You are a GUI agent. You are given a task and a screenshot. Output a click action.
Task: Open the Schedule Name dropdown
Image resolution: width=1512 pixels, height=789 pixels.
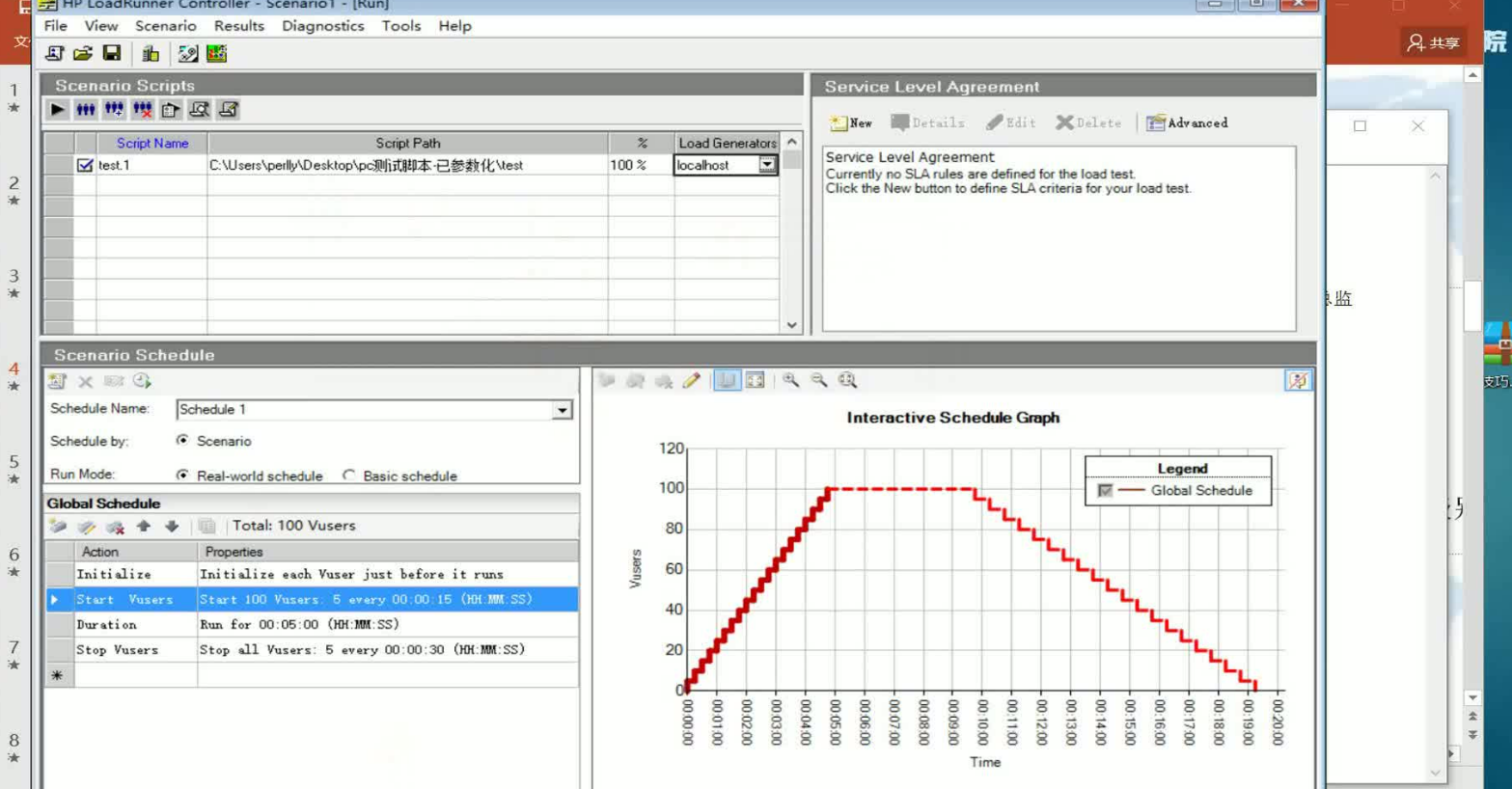pyautogui.click(x=562, y=410)
